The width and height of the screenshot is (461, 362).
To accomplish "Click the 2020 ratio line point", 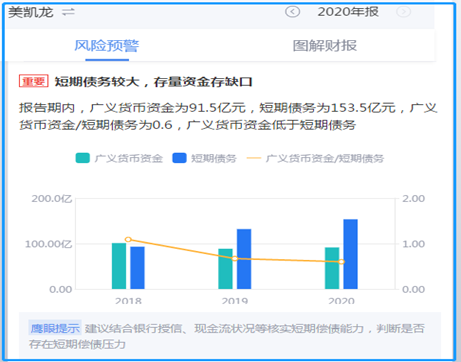I will click(341, 262).
